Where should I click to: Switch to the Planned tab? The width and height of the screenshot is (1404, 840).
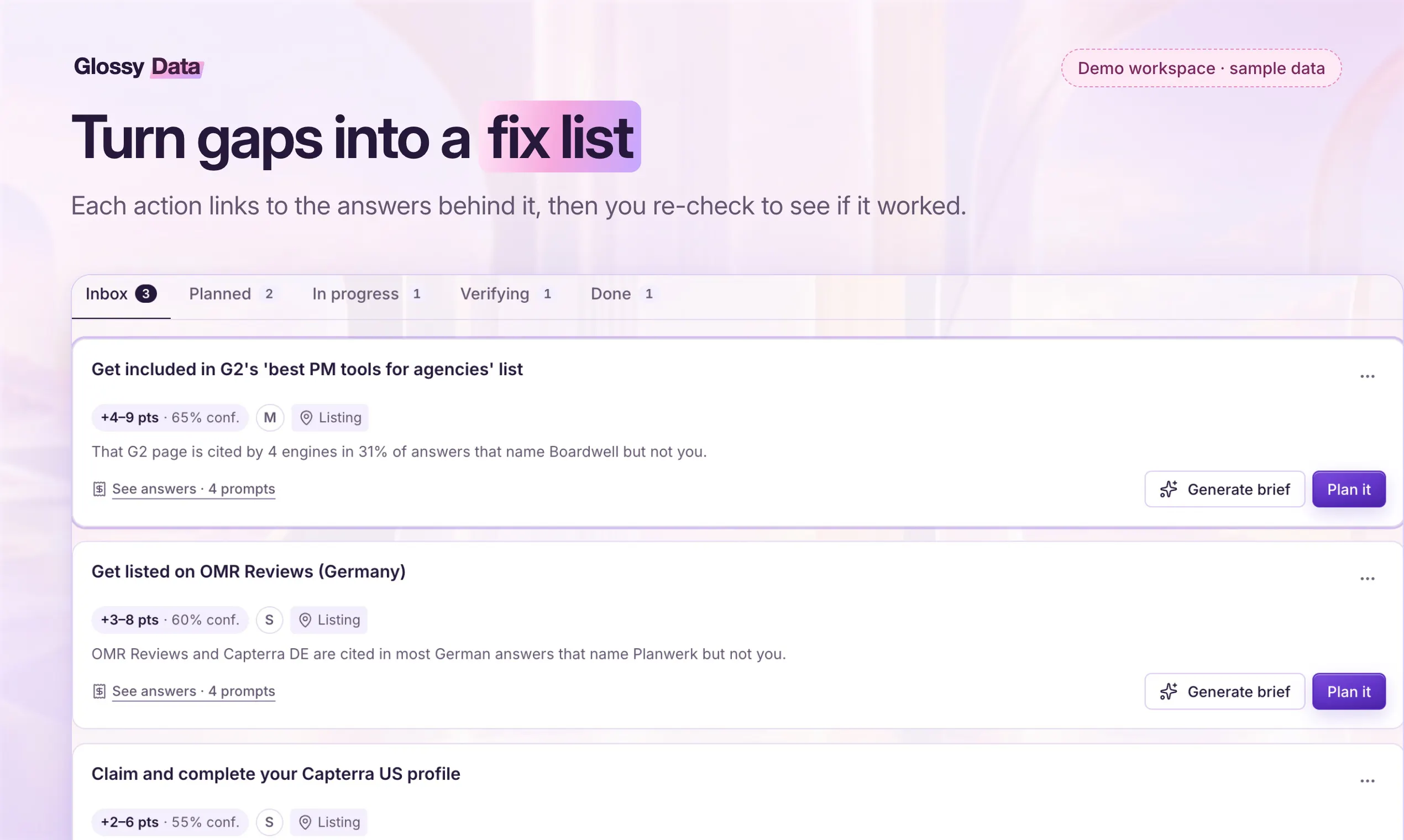tap(233, 294)
